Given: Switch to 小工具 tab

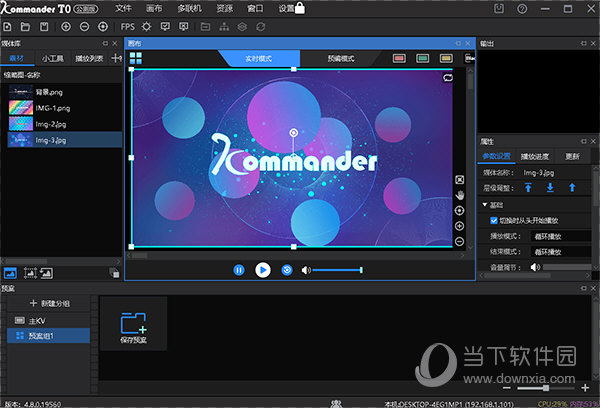Looking at the screenshot, I should click(53, 58).
